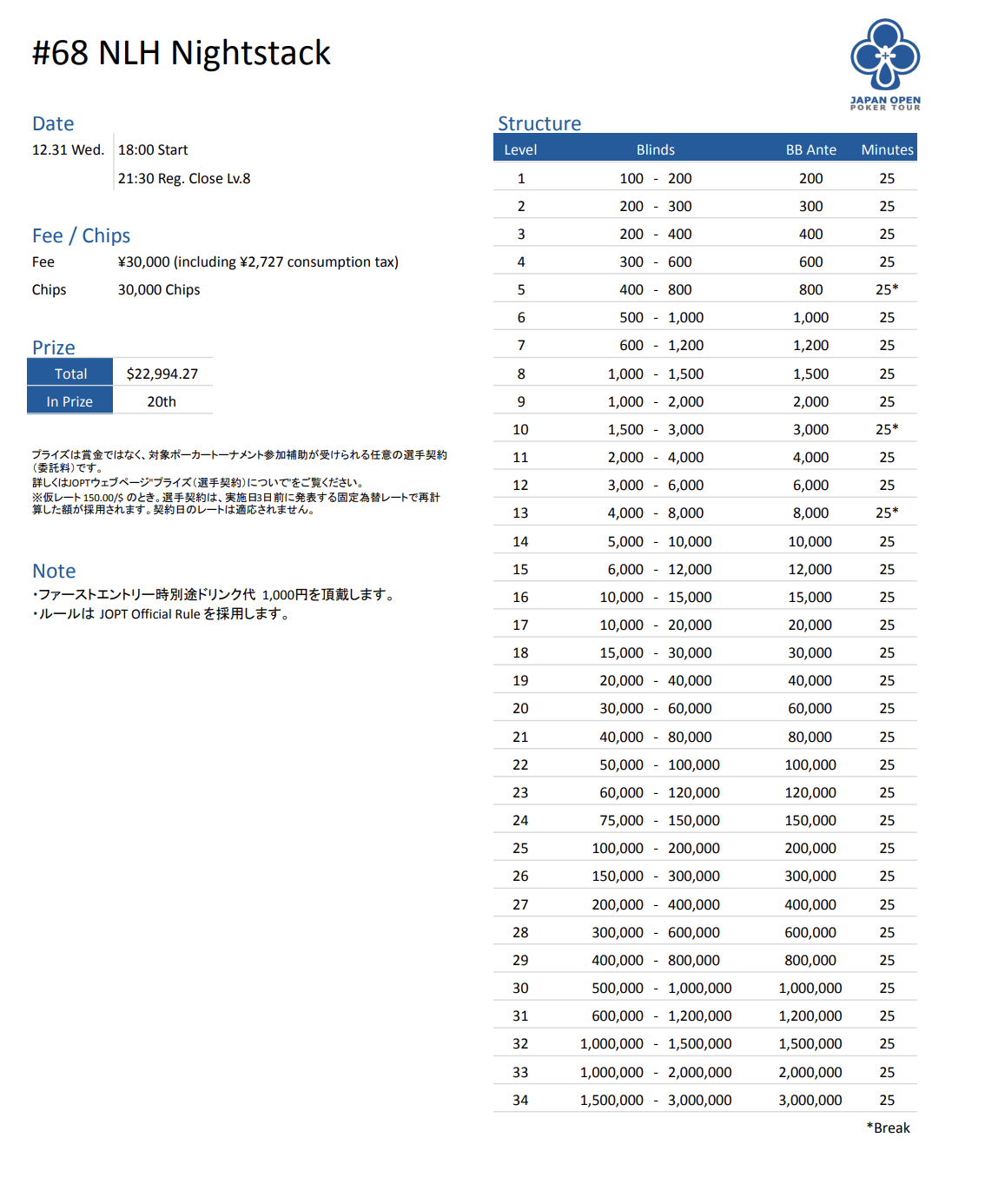Image resolution: width=985 pixels, height=1204 pixels.
Task: Click the blue "Total" prize cell
Action: pos(70,374)
